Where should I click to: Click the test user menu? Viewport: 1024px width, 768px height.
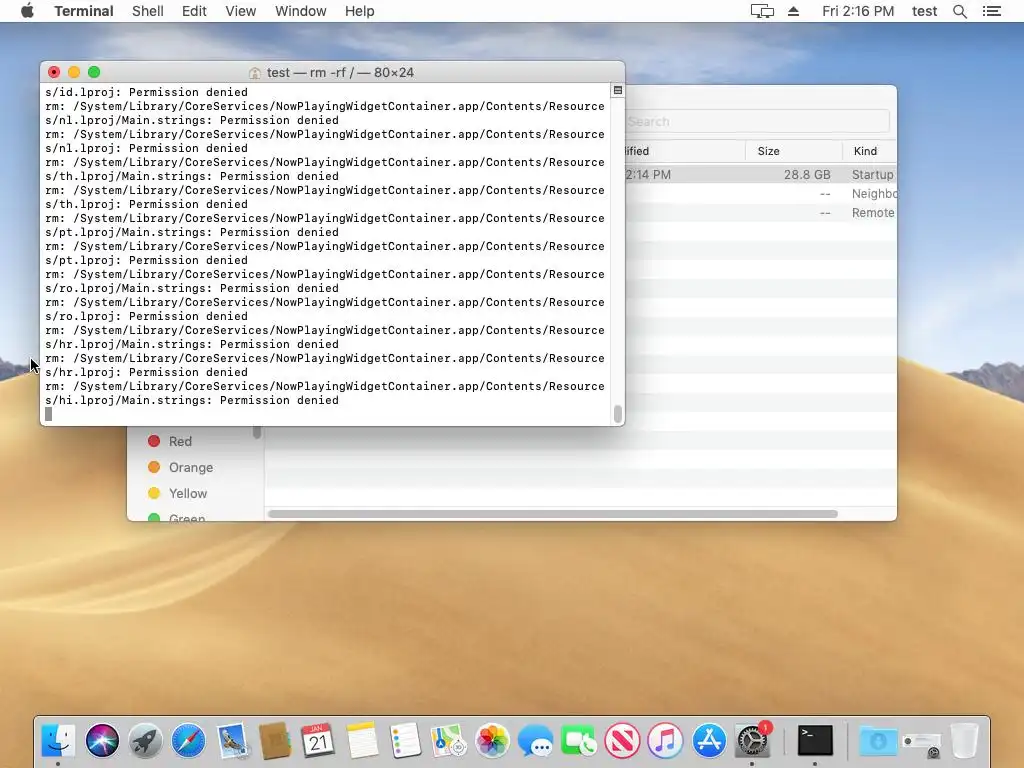tap(924, 11)
